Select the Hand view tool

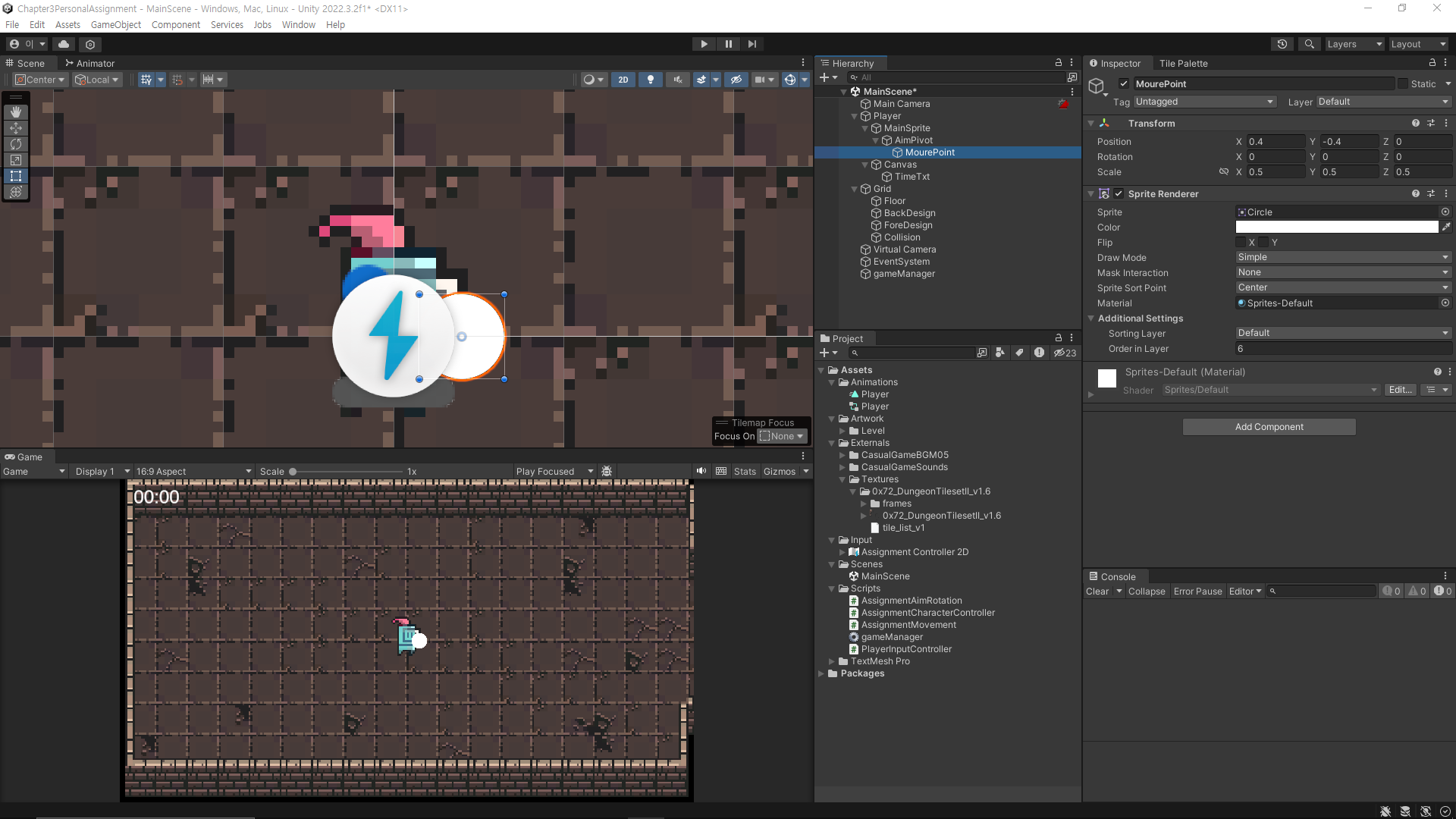16,111
